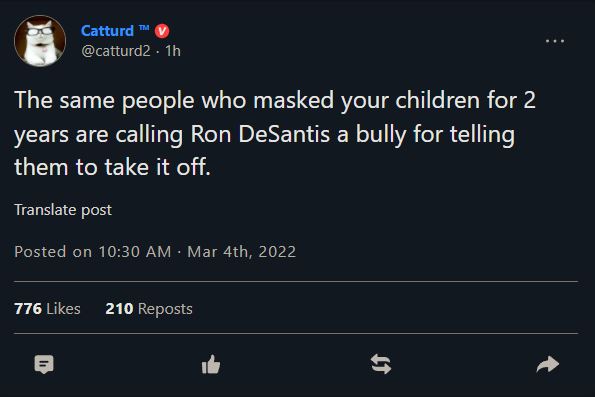Click the 10:30 AM posted time
This screenshot has height=397, width=595.
pyautogui.click(x=135, y=252)
